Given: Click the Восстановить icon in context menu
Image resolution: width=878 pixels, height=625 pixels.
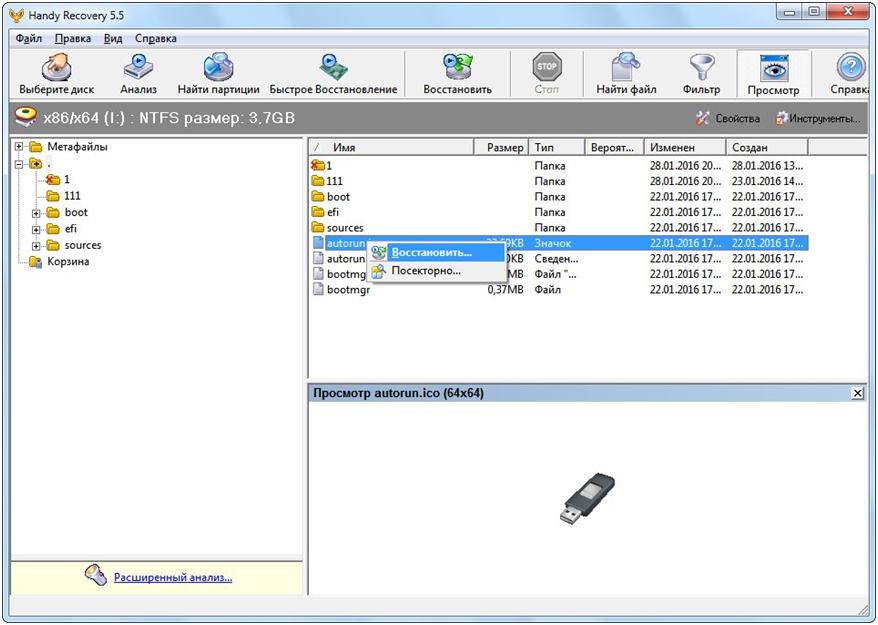Looking at the screenshot, I should [x=379, y=253].
